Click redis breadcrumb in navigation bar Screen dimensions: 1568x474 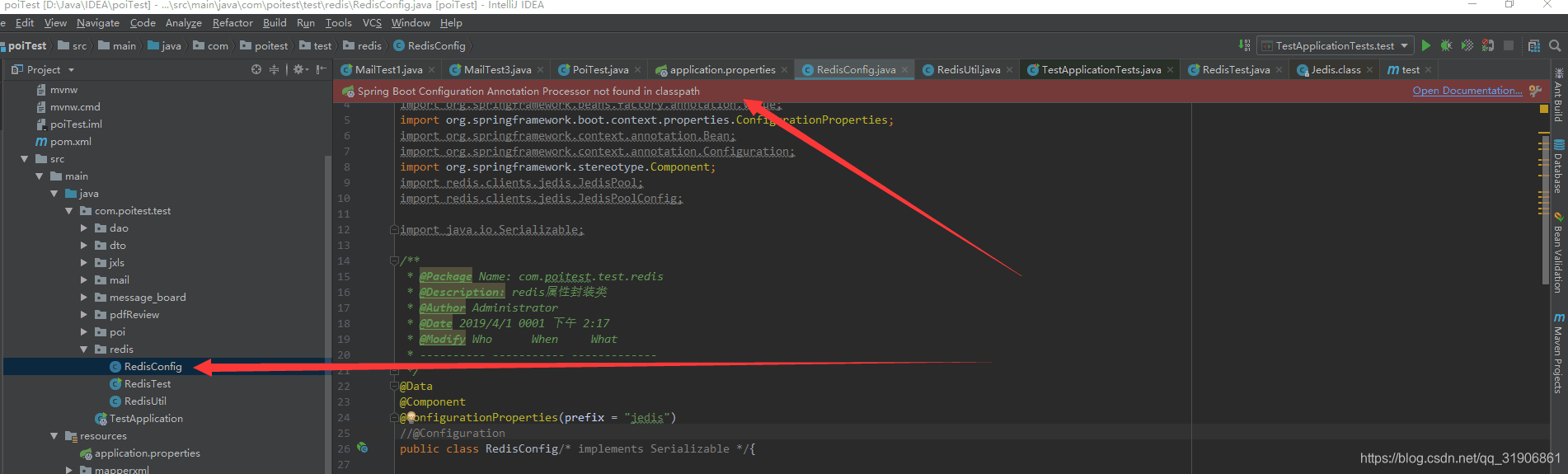pos(363,45)
